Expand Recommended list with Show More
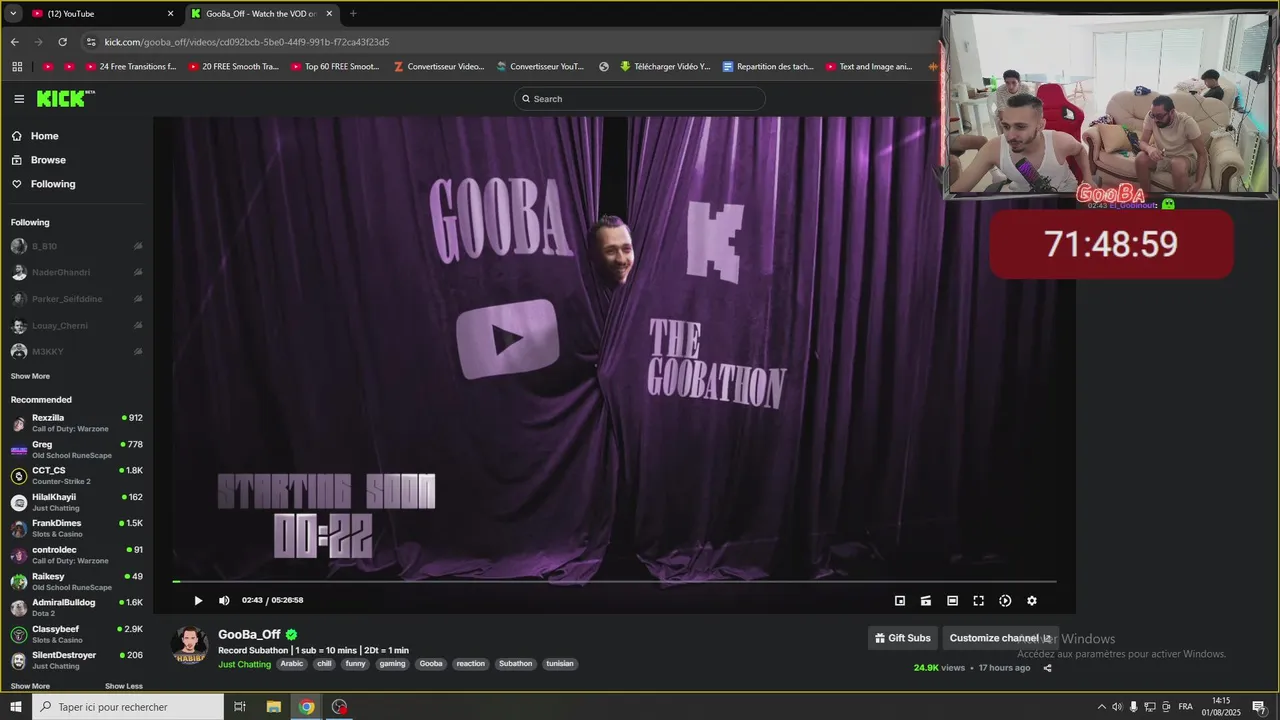1280x720 pixels. click(x=30, y=686)
